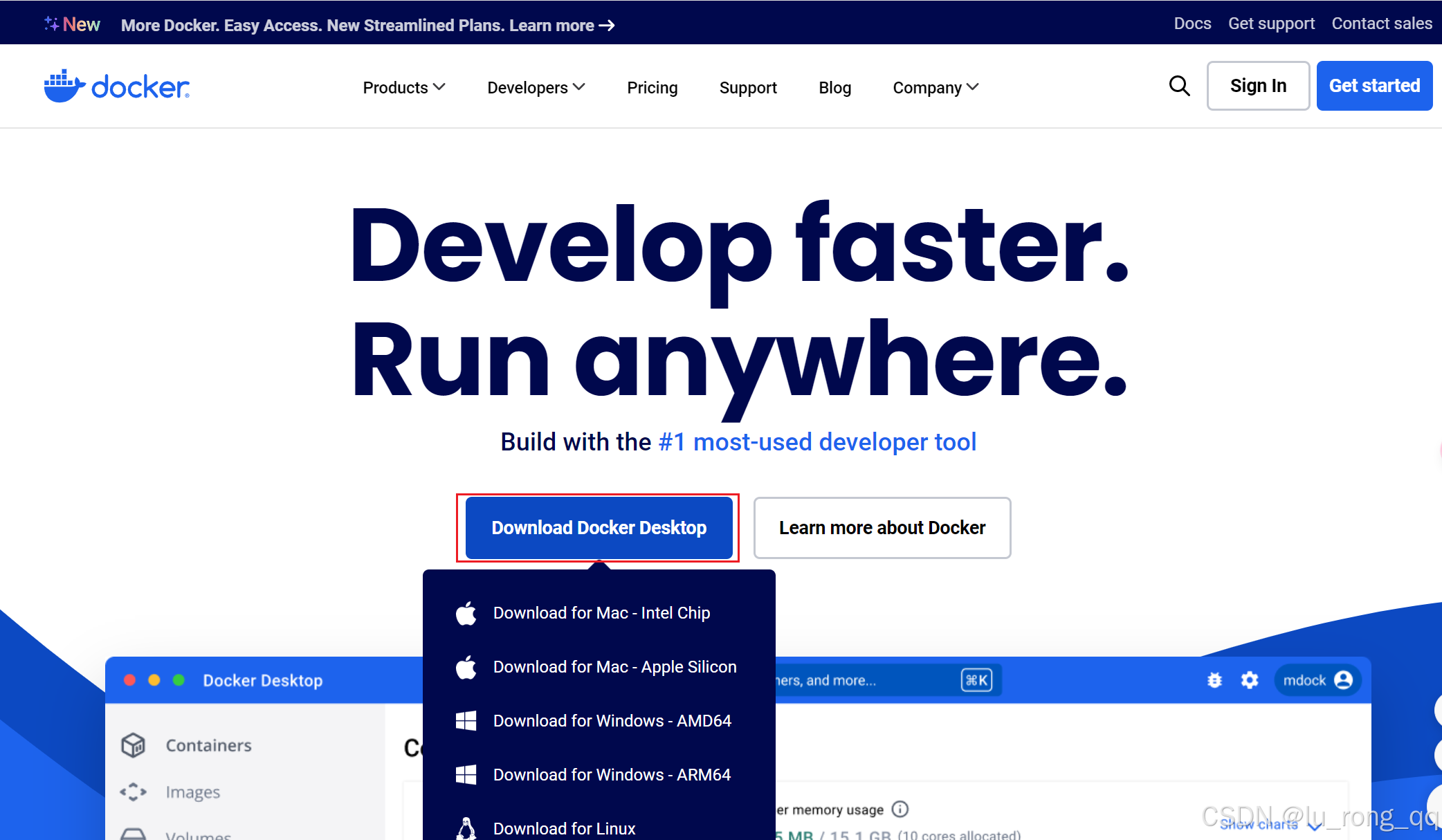
Task: Click the Get started button
Action: click(1374, 86)
